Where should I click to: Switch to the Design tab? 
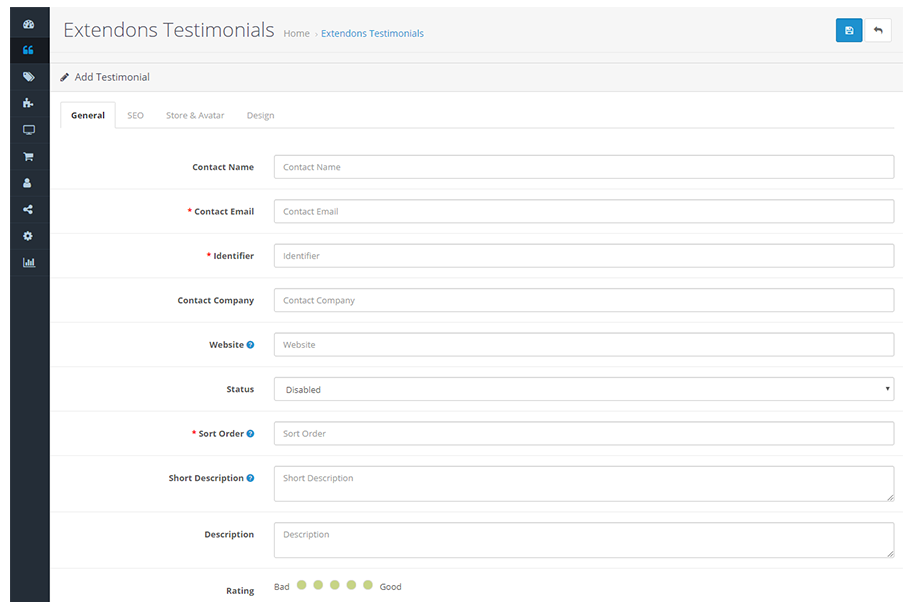tap(260, 116)
